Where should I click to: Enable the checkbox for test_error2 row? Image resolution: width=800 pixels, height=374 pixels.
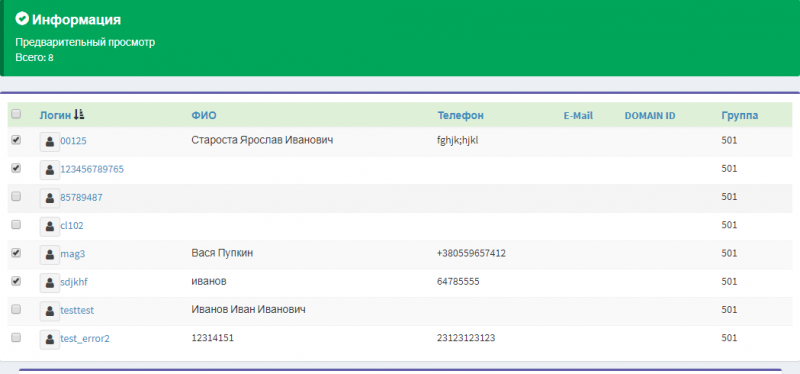point(16,337)
